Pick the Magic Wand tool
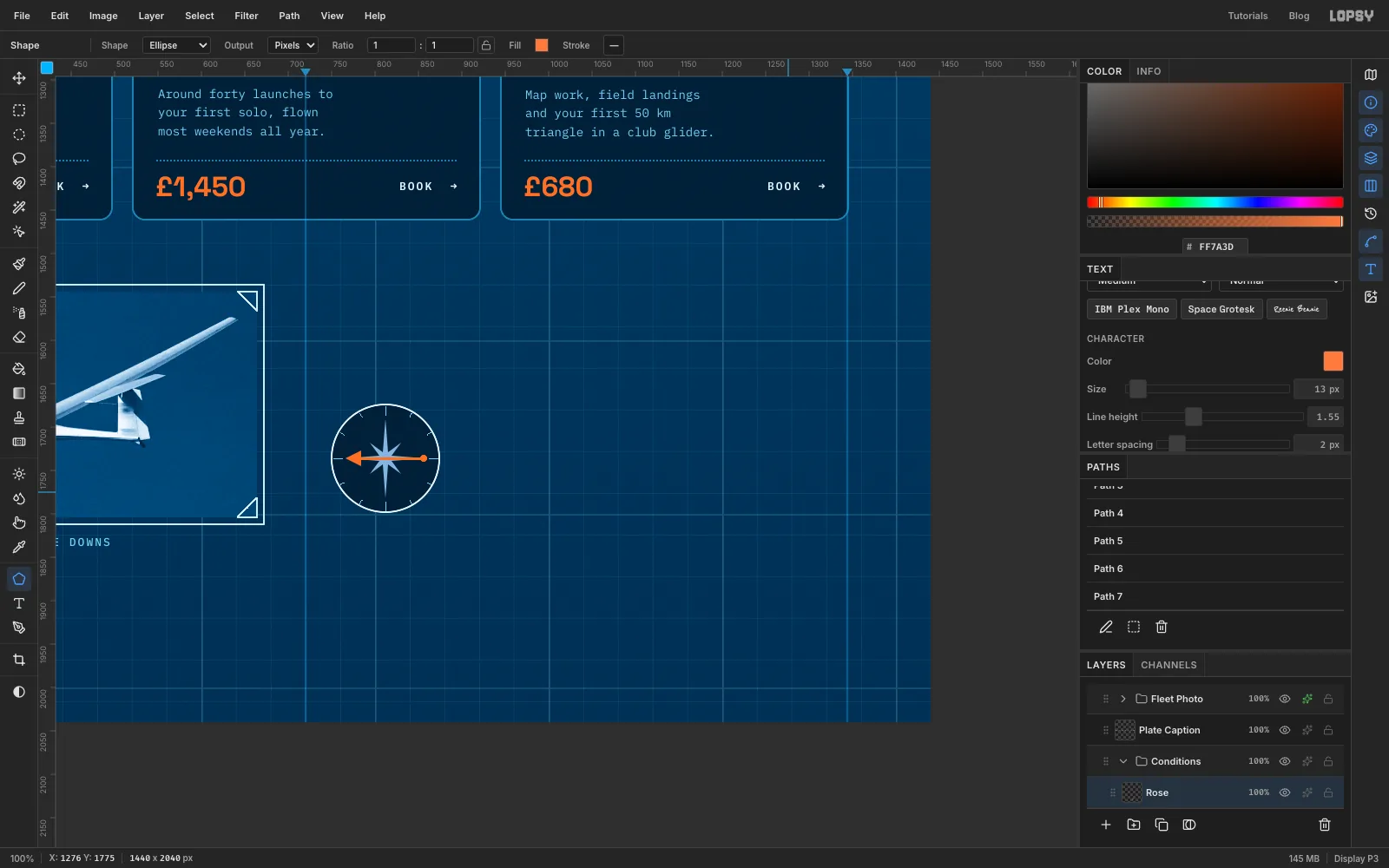Screen dimensions: 1389x868 pyautogui.click(x=19, y=207)
